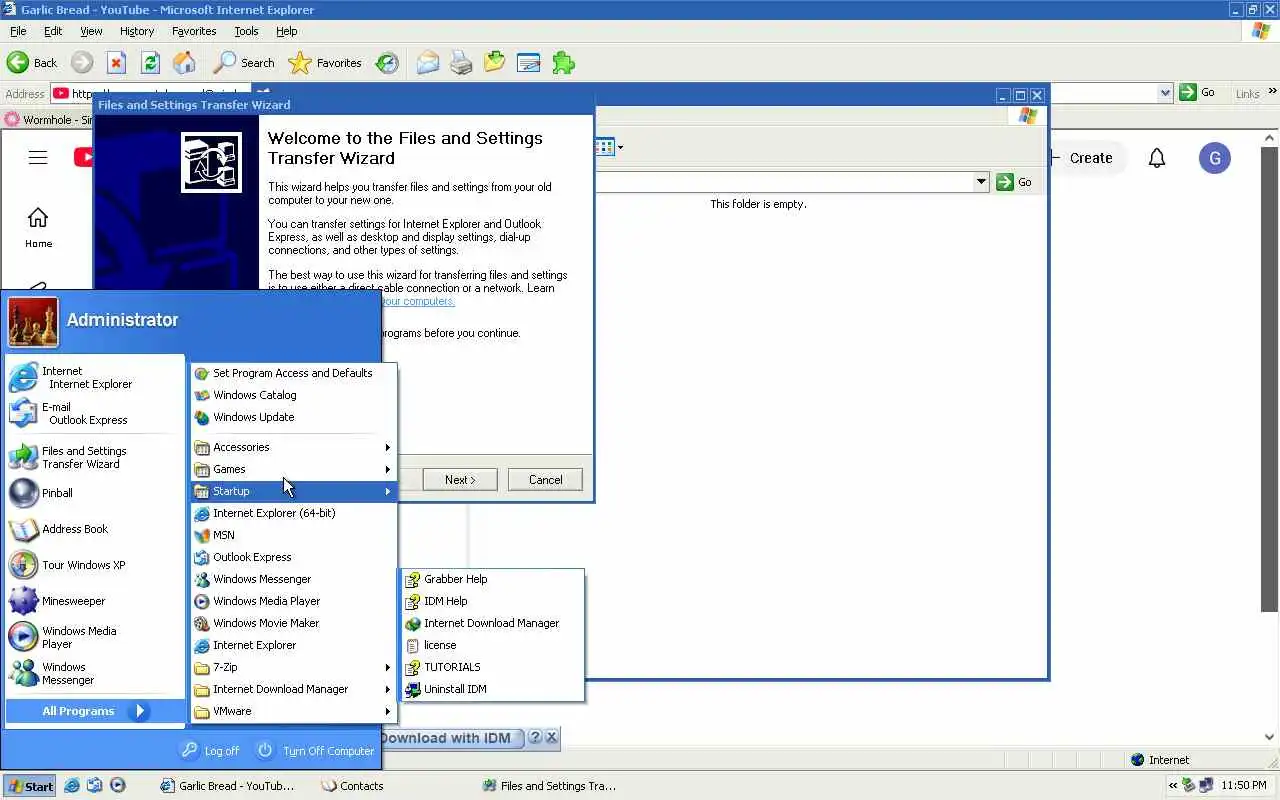
Task: Click the IE vertical scrollbar down arrow
Action: point(1270,739)
